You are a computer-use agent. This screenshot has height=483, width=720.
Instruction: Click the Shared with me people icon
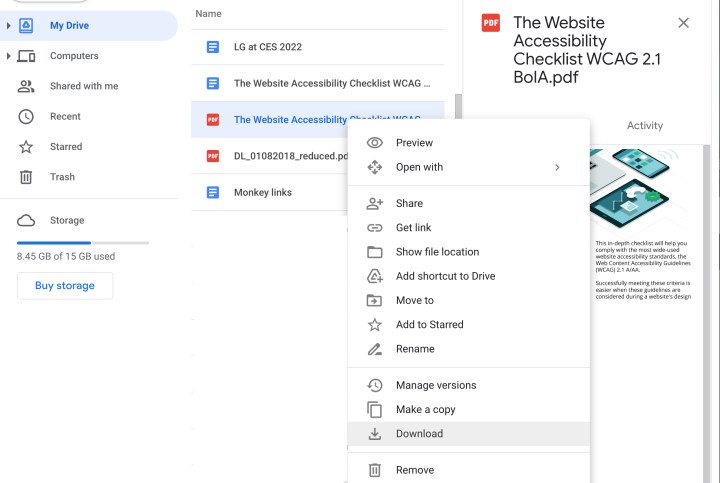point(26,86)
